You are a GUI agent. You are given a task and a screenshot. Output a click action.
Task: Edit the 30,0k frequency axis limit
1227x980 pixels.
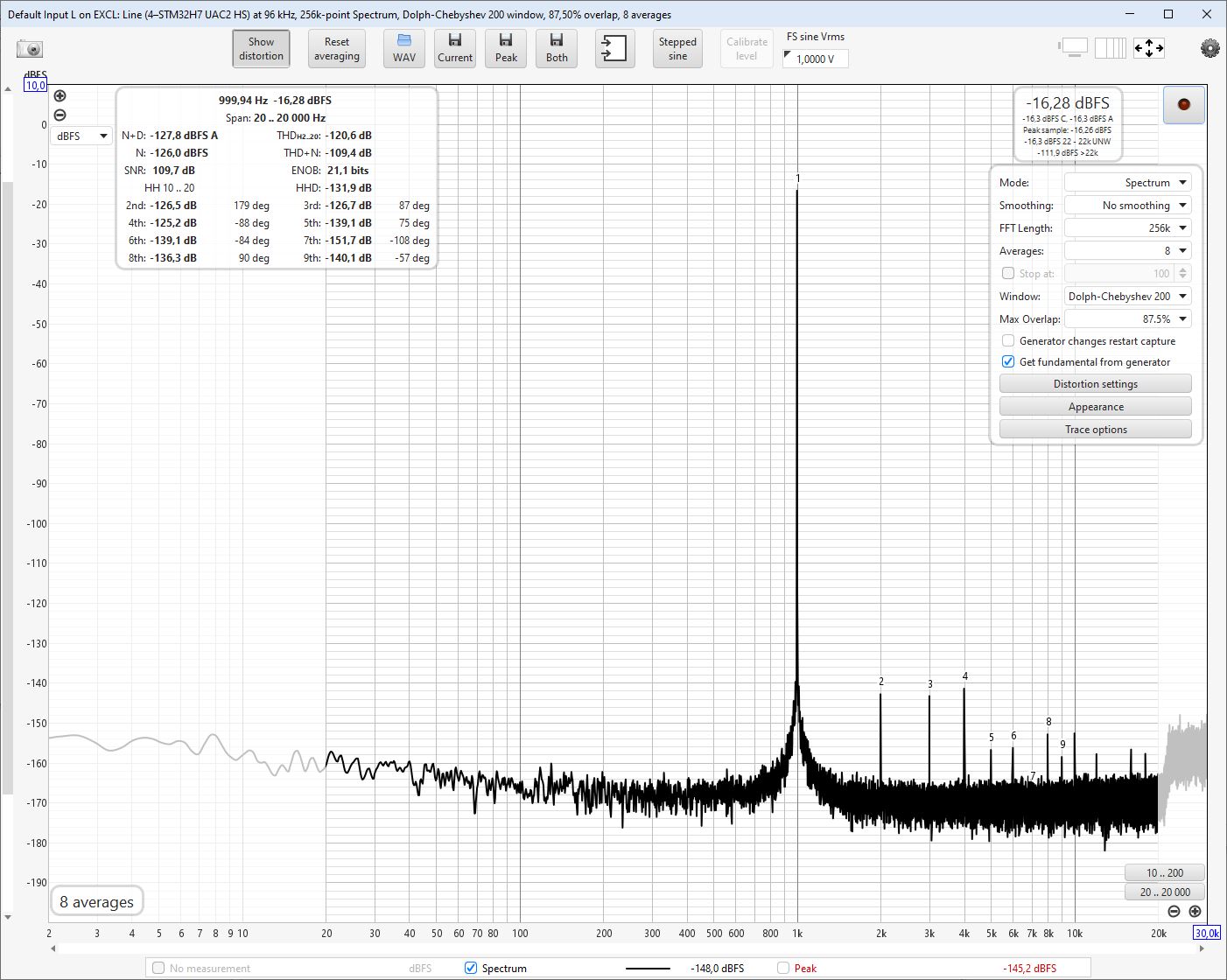click(x=1207, y=934)
